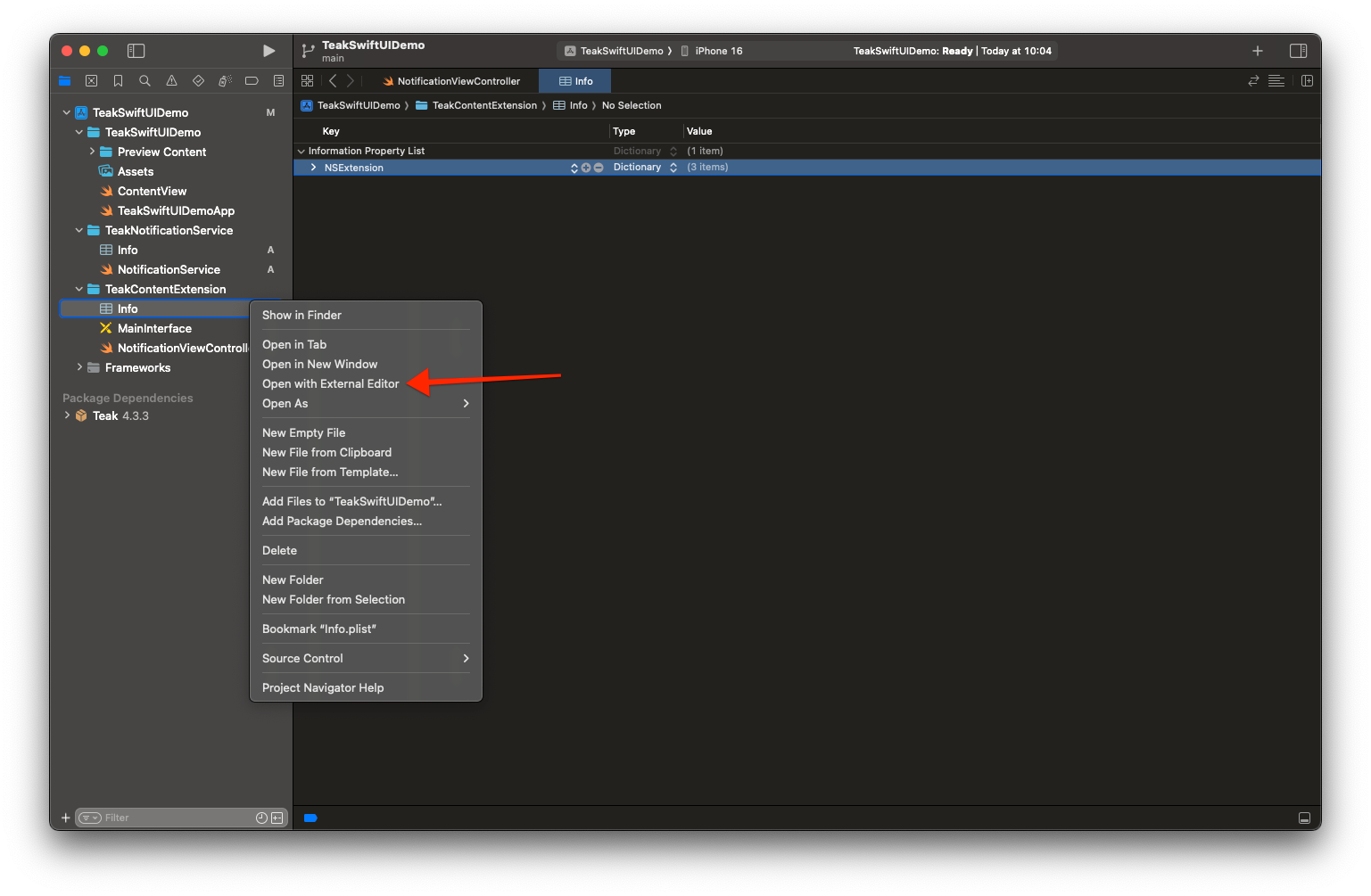Collapse the TeakNotificationService group
This screenshot has height=896, width=1371.
79,230
